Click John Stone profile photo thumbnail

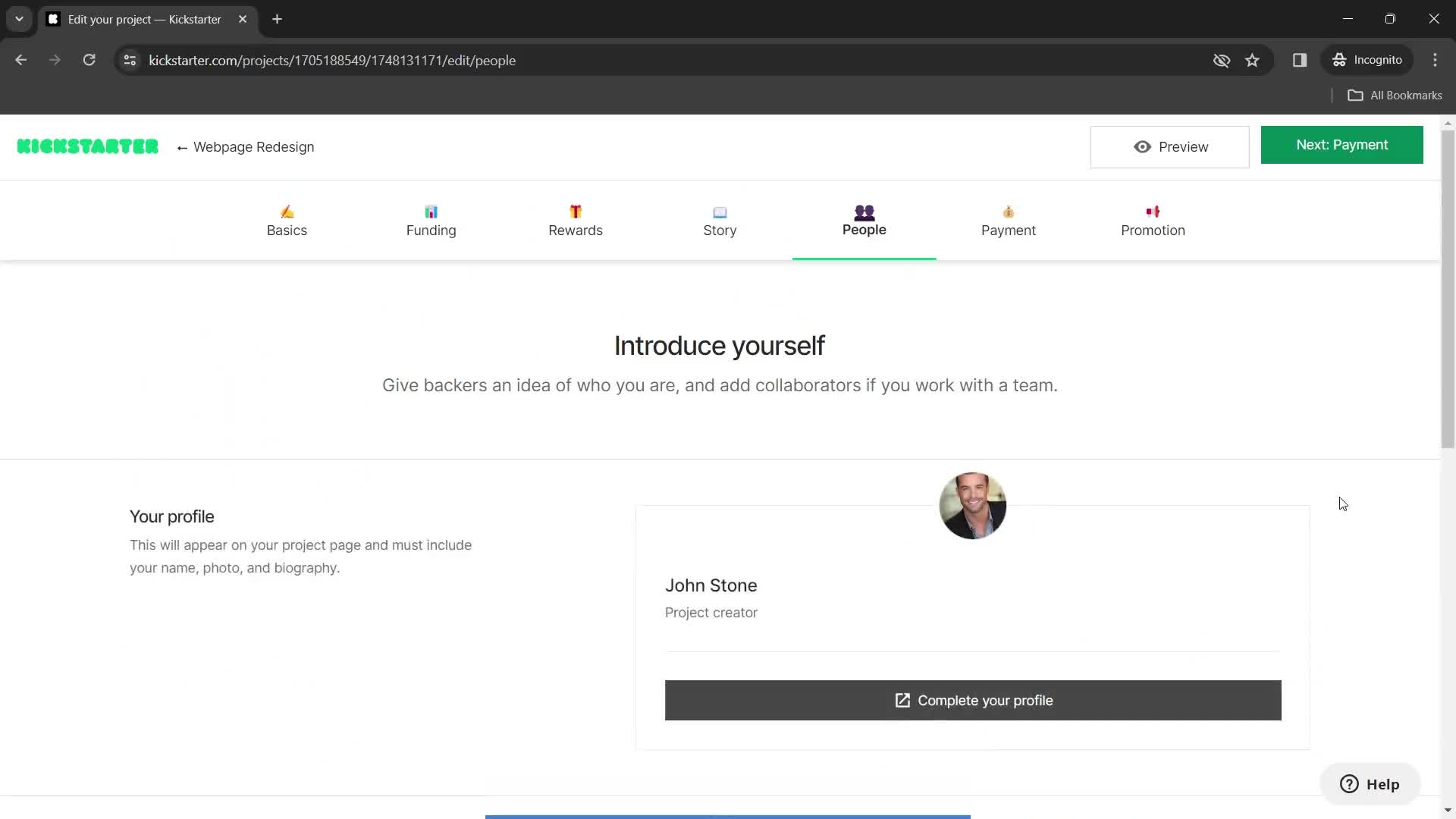pyautogui.click(x=974, y=505)
